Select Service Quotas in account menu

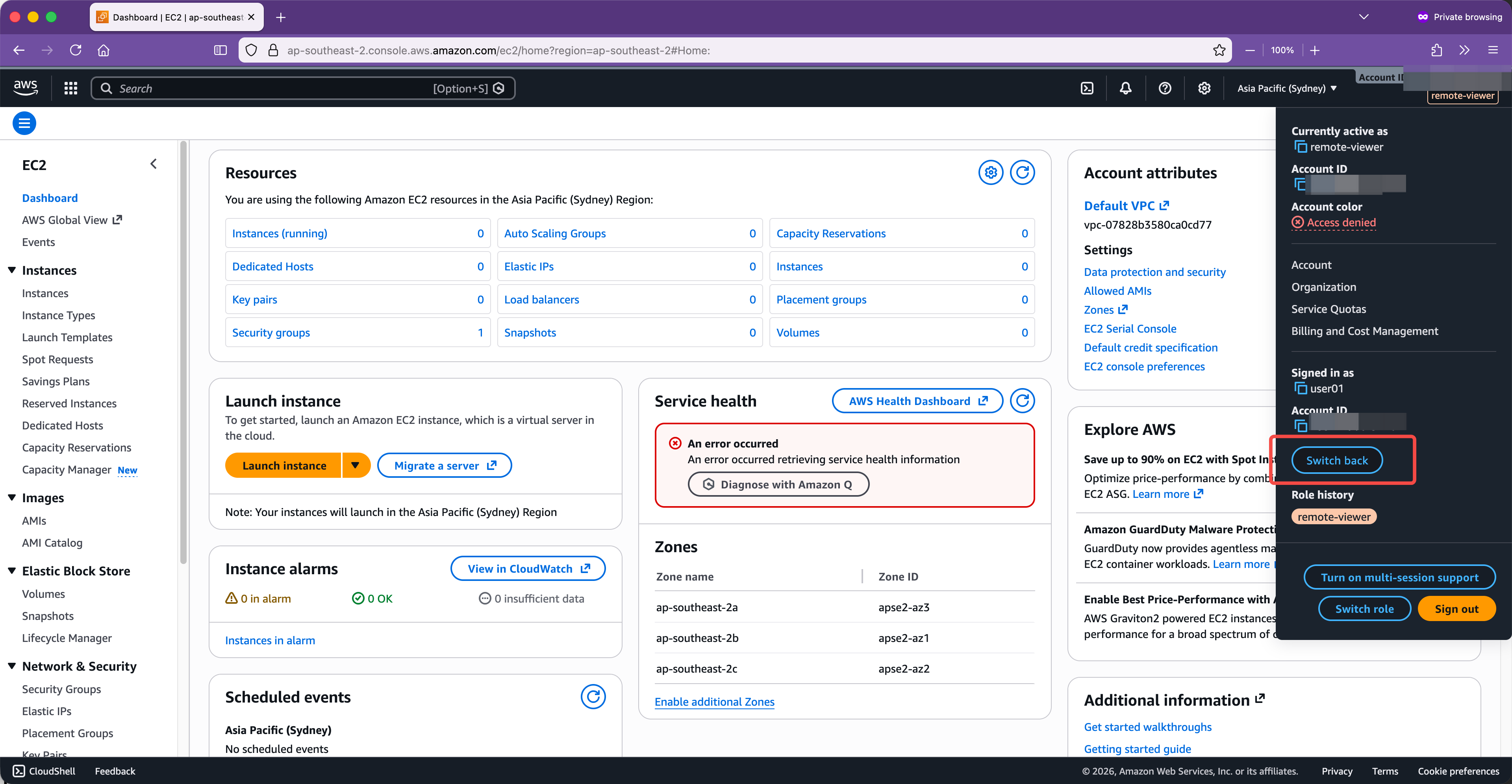tap(1328, 309)
